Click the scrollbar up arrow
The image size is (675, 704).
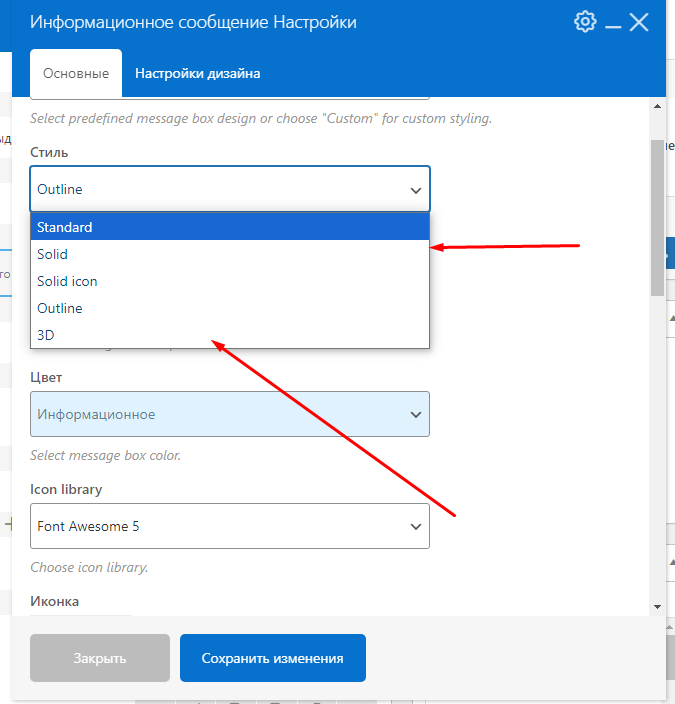pyautogui.click(x=657, y=106)
